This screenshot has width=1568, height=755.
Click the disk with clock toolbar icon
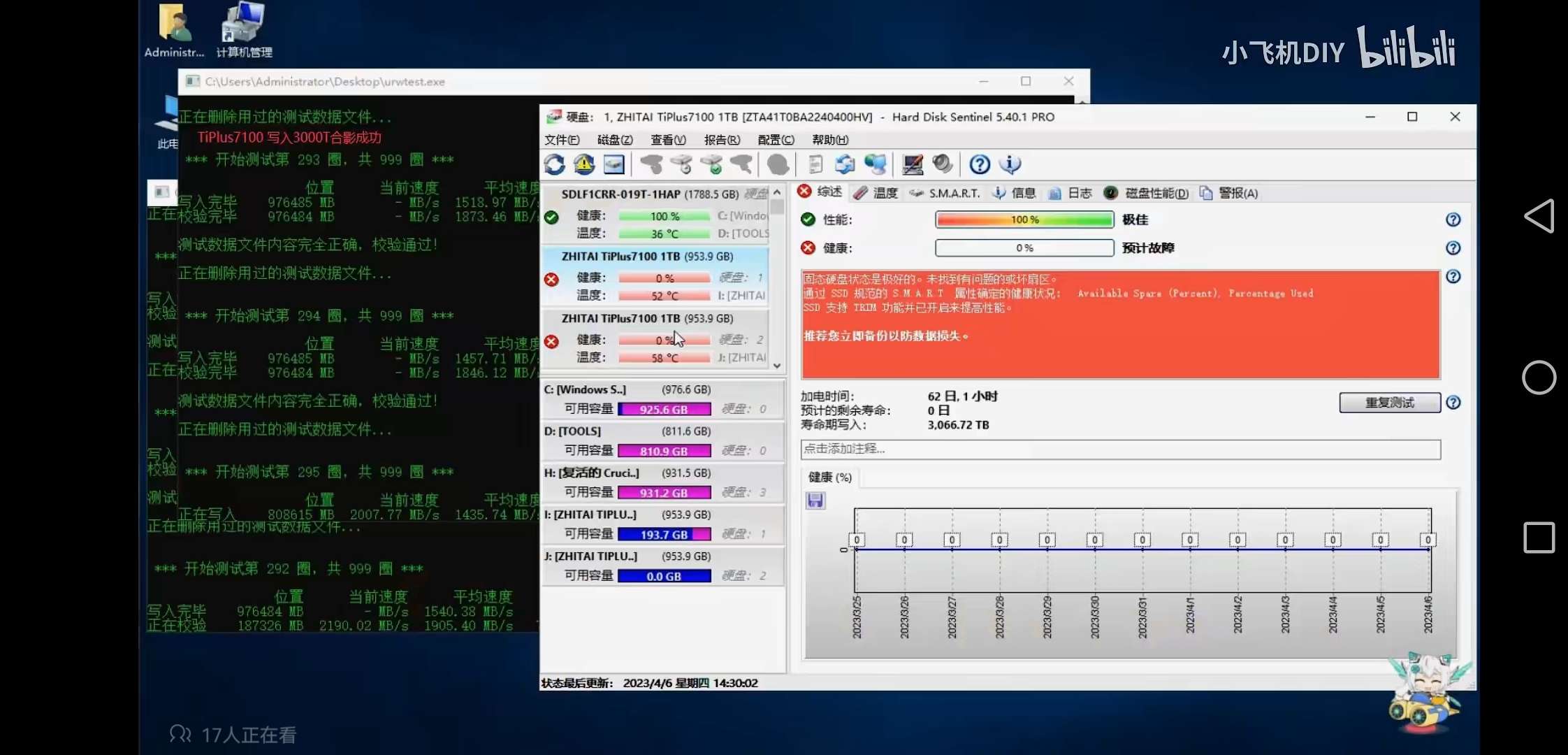coord(681,165)
